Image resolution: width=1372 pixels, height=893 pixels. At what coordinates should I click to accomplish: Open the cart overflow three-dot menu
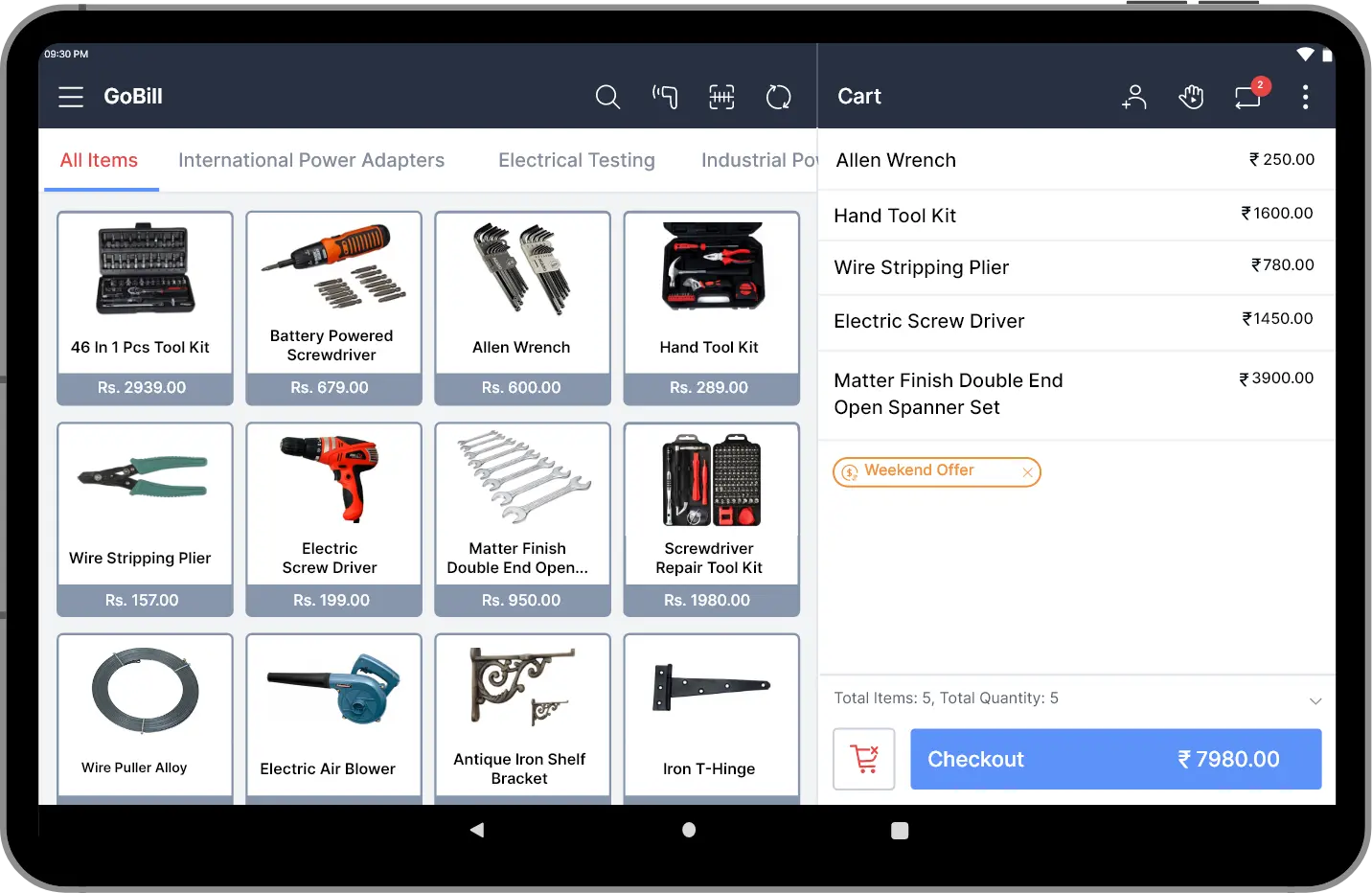pos(1305,97)
